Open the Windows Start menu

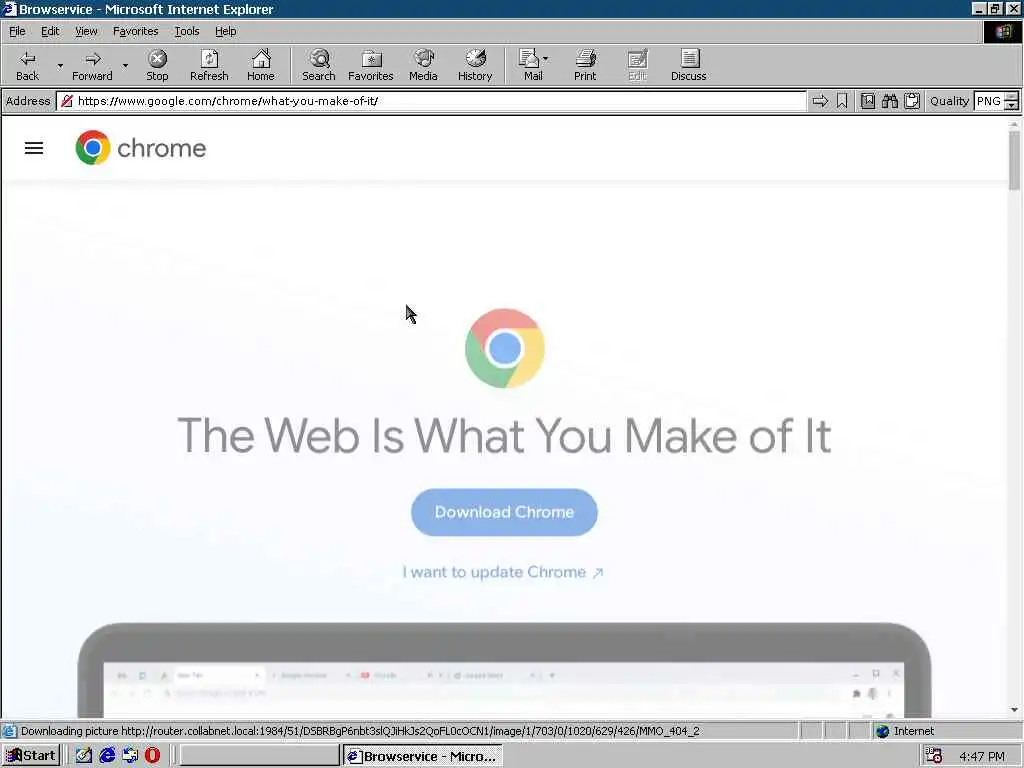click(x=31, y=756)
